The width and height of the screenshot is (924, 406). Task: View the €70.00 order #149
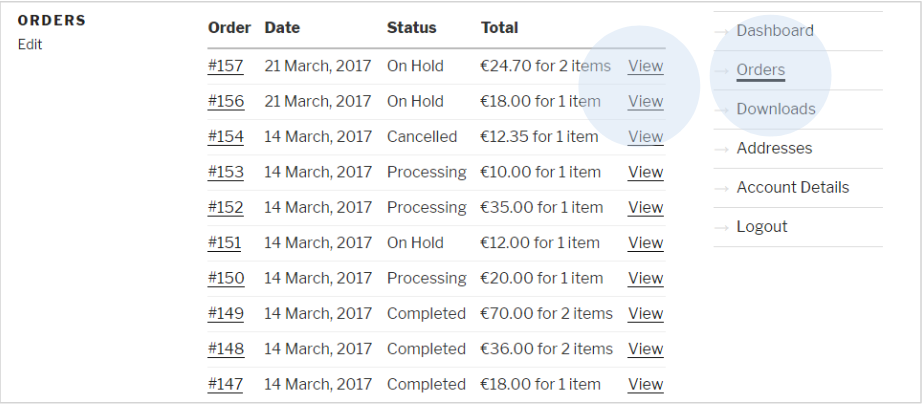(x=645, y=314)
